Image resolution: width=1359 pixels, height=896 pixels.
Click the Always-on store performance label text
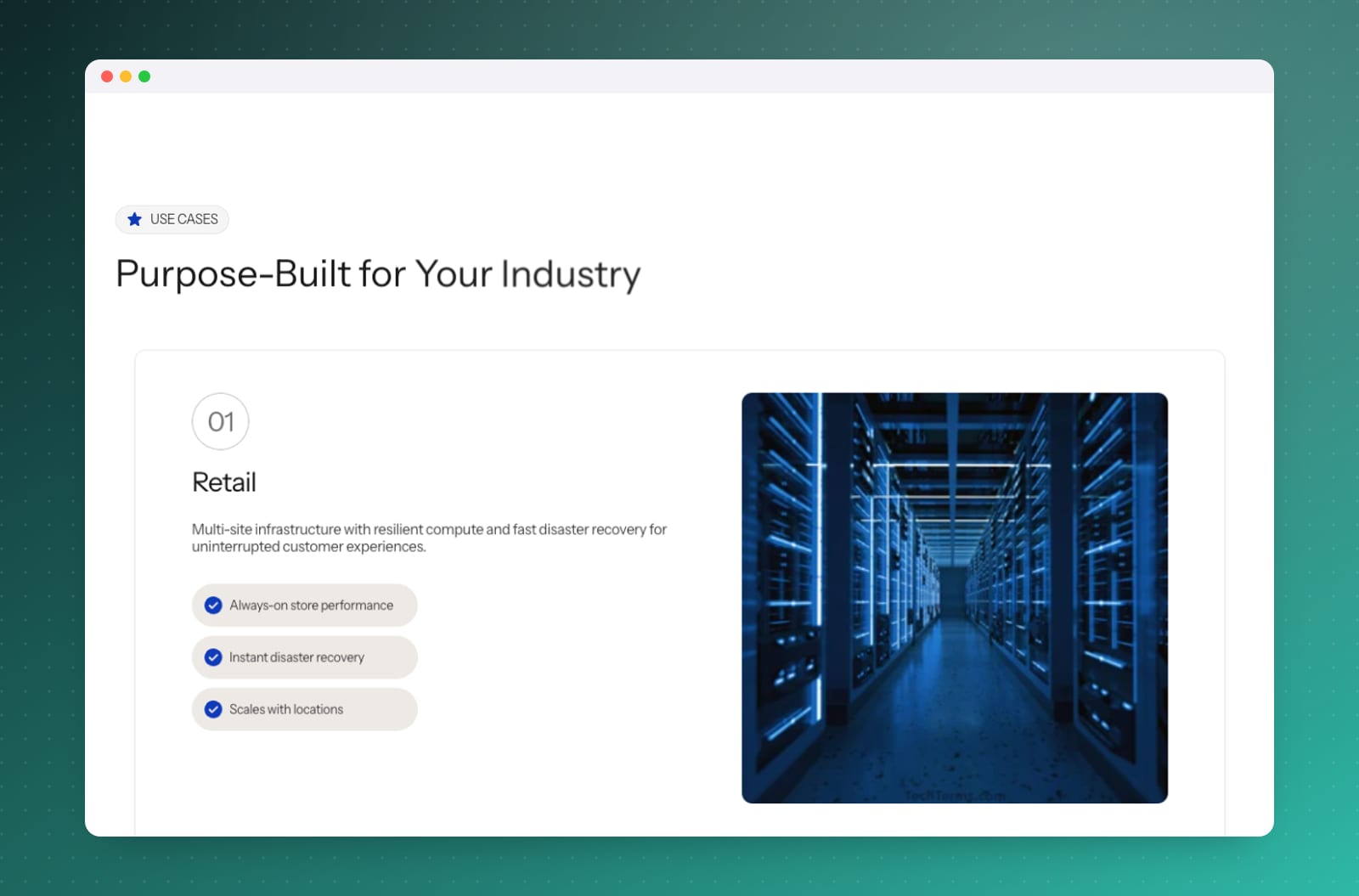(311, 606)
